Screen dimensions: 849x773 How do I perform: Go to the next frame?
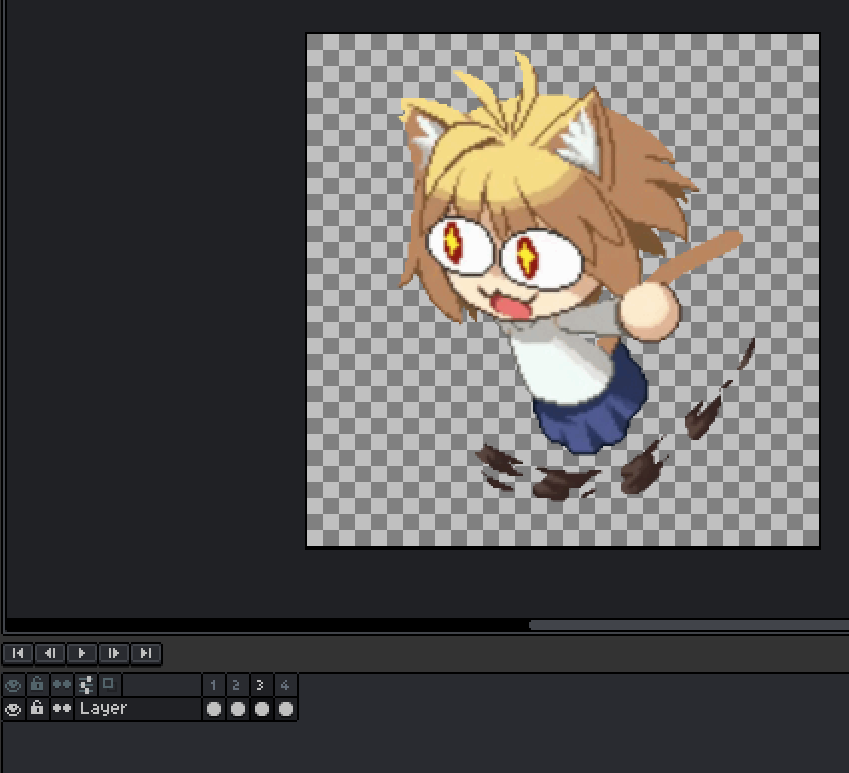pyautogui.click(x=114, y=653)
